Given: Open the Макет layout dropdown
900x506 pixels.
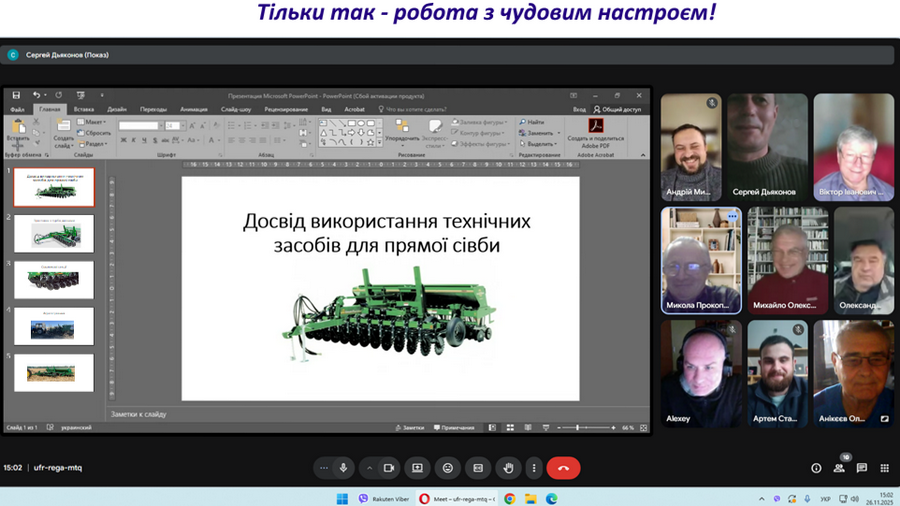Looking at the screenshot, I should [96, 122].
